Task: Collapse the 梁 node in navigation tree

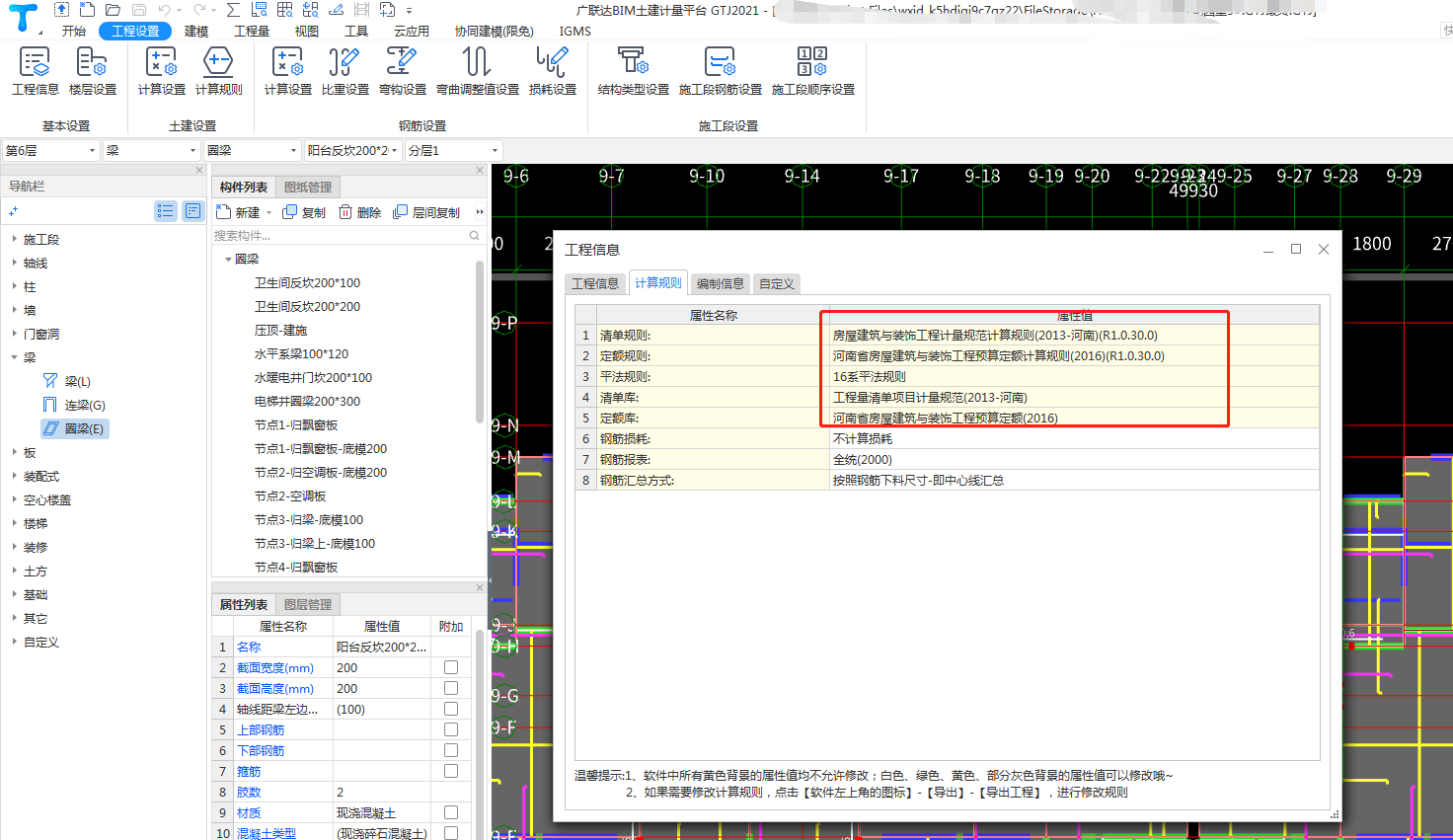Action: [x=14, y=357]
